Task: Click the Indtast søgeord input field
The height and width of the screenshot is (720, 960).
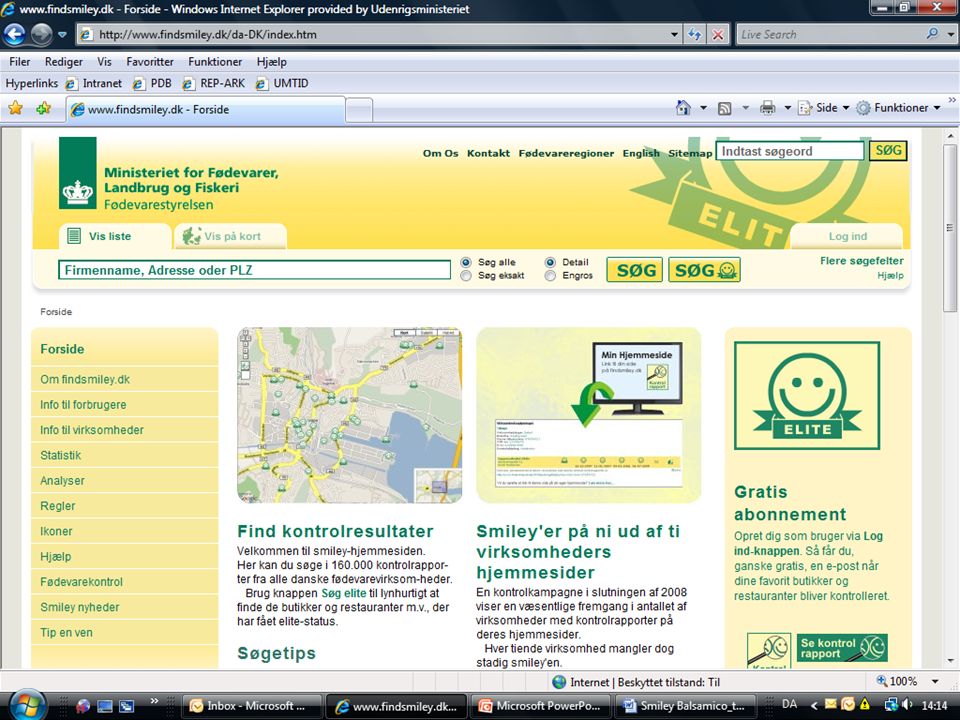Action: (790, 151)
